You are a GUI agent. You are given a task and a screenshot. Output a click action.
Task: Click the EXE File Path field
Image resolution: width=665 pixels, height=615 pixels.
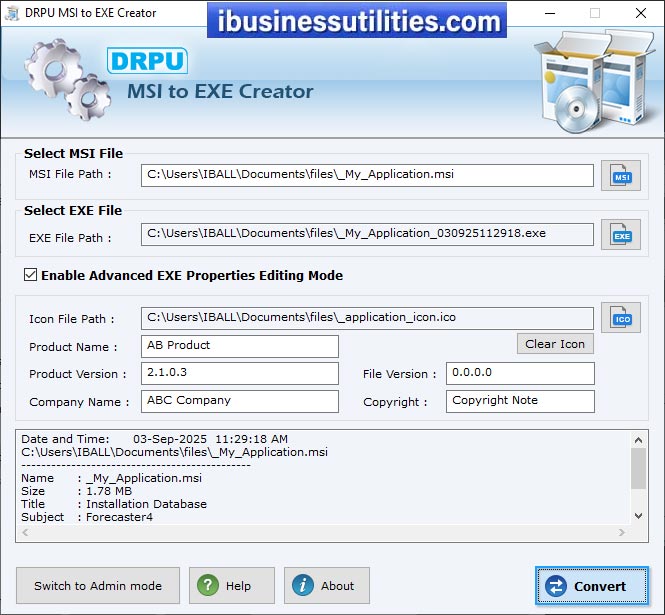tap(367, 234)
